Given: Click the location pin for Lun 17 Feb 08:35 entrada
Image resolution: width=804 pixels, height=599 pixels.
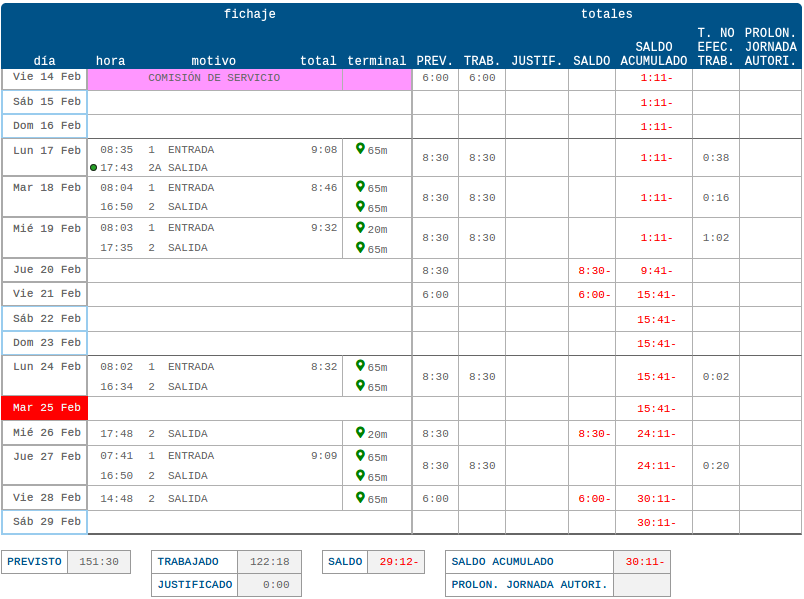Looking at the screenshot, I should (360, 149).
